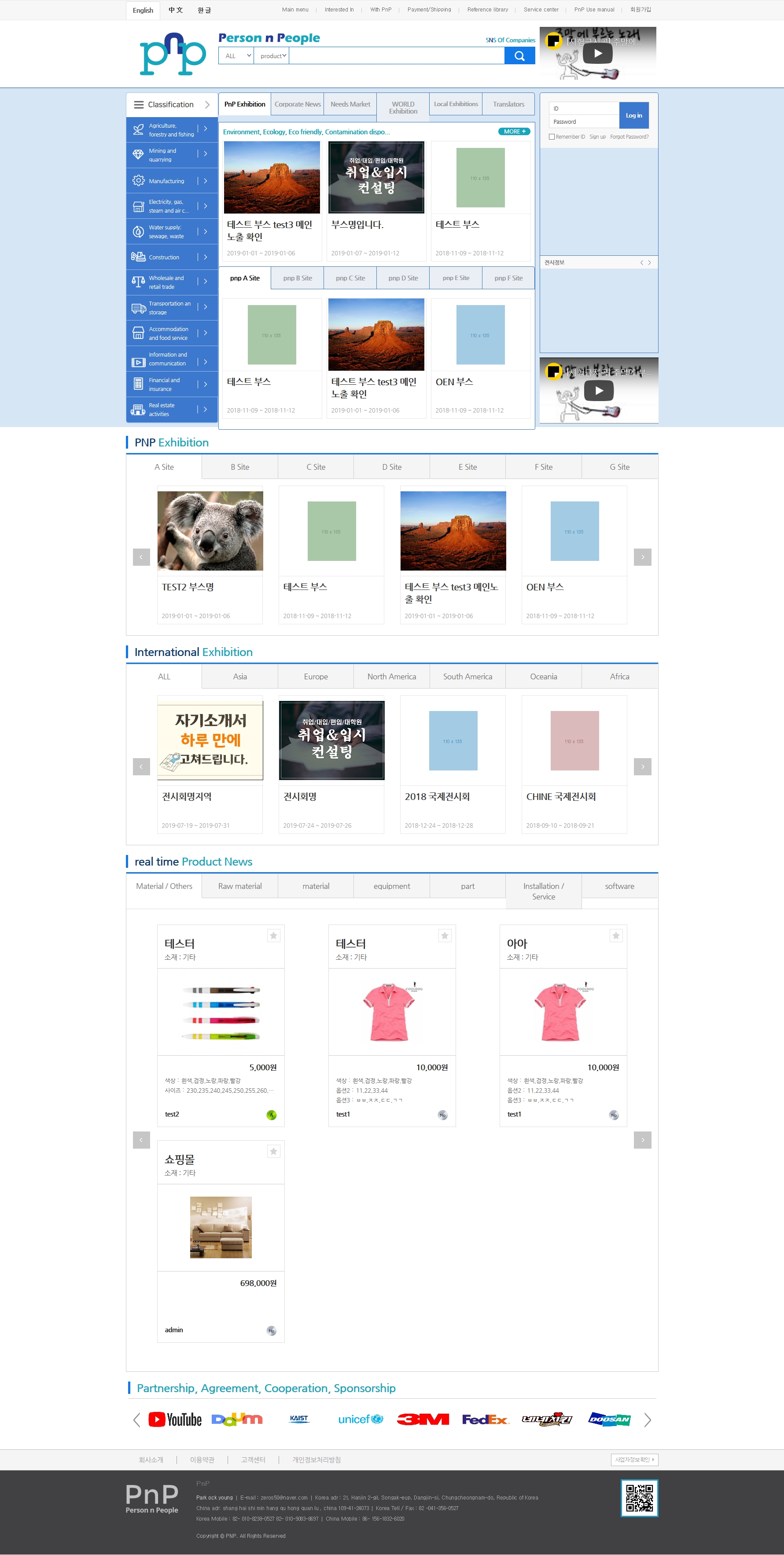Click the MORE + button

pyautogui.click(x=514, y=132)
